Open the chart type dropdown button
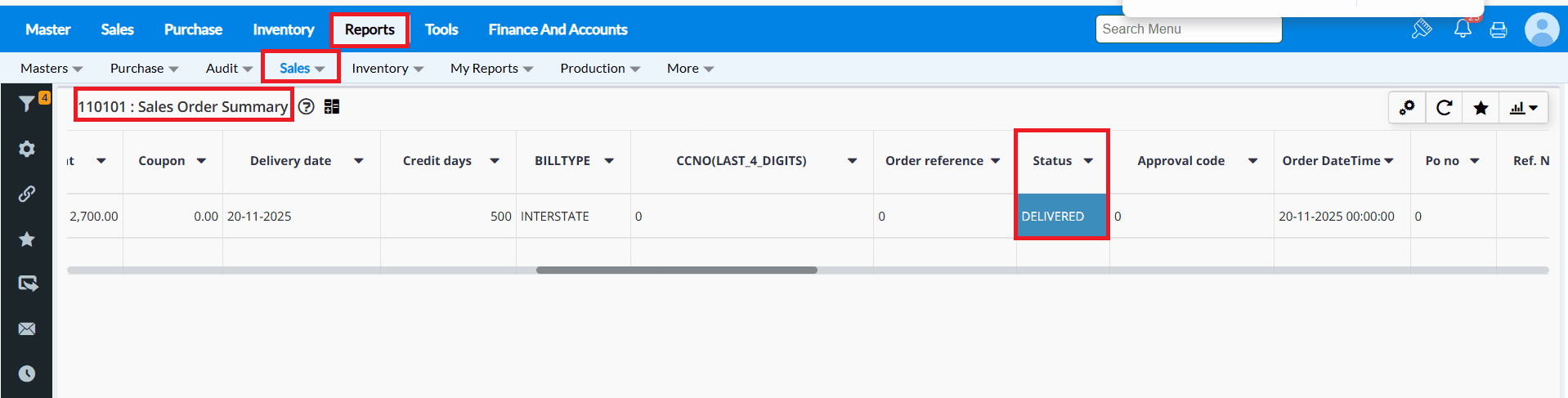Viewport: 1568px width, 398px height. 1524,108
